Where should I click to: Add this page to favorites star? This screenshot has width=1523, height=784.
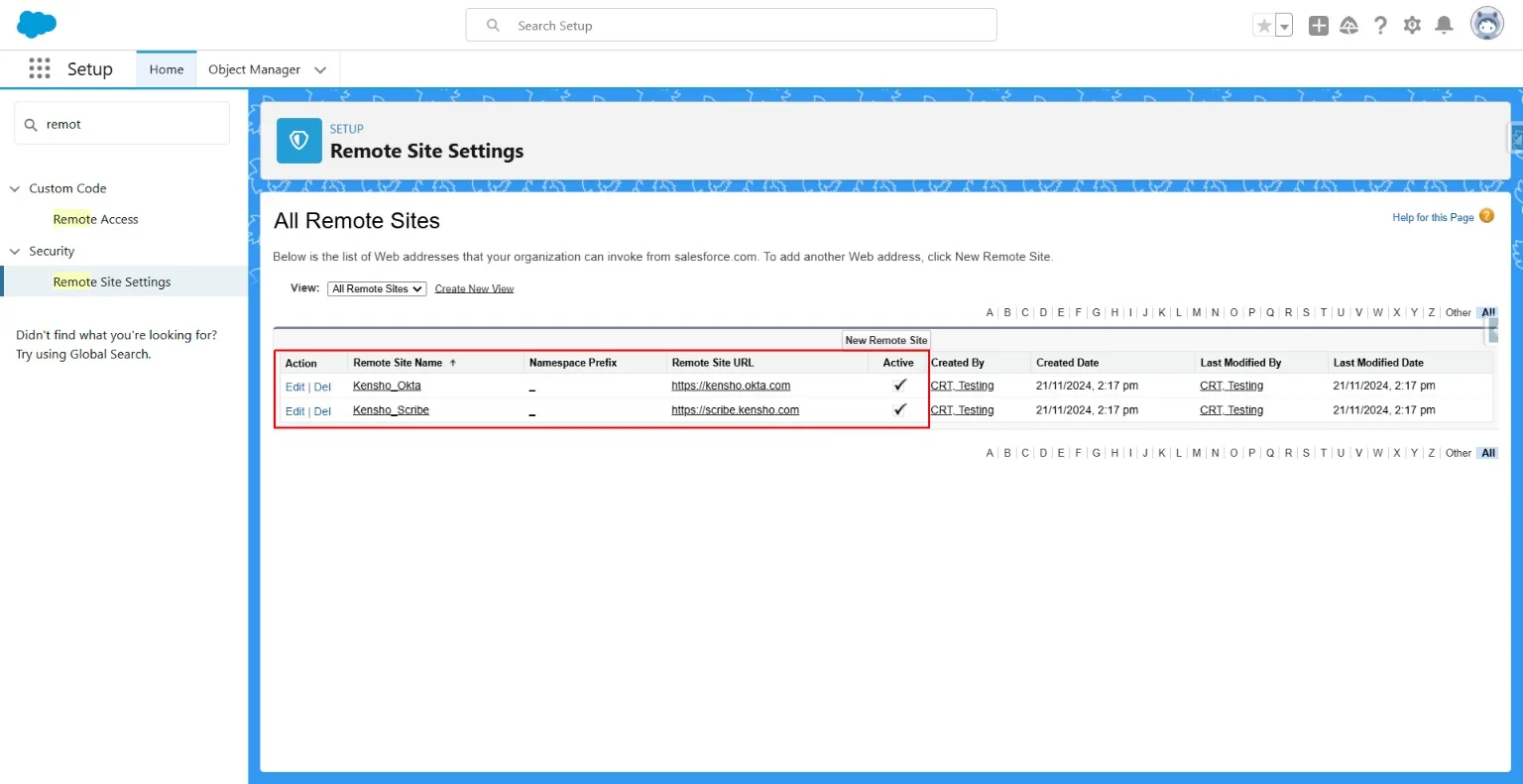click(x=1263, y=26)
